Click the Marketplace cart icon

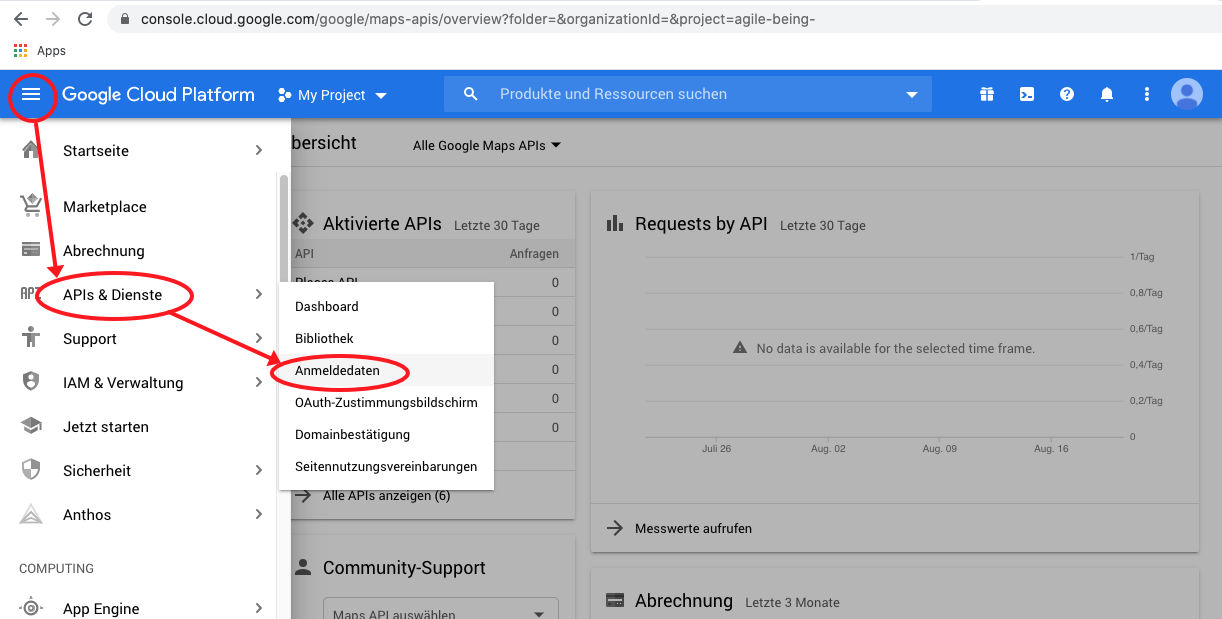[31, 206]
